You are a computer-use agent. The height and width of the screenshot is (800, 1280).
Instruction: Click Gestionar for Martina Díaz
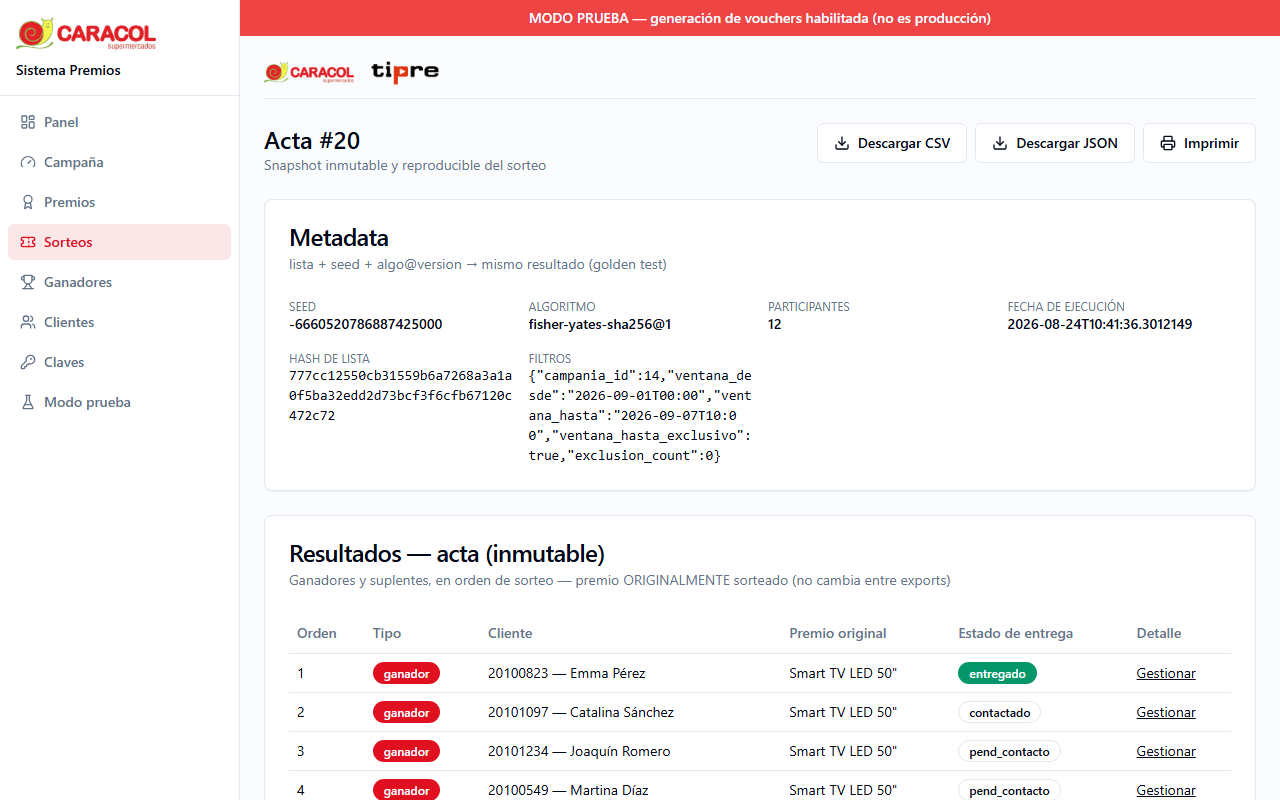tap(1166, 790)
